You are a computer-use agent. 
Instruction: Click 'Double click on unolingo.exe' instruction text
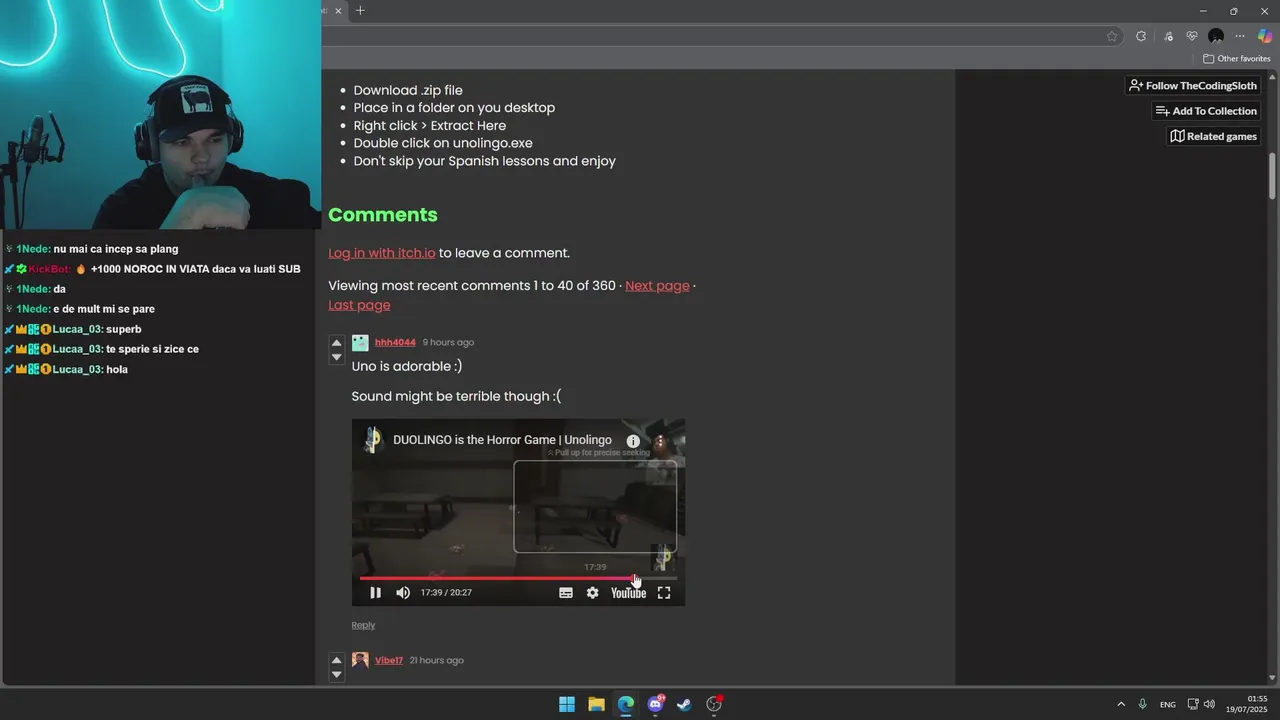[443, 143]
